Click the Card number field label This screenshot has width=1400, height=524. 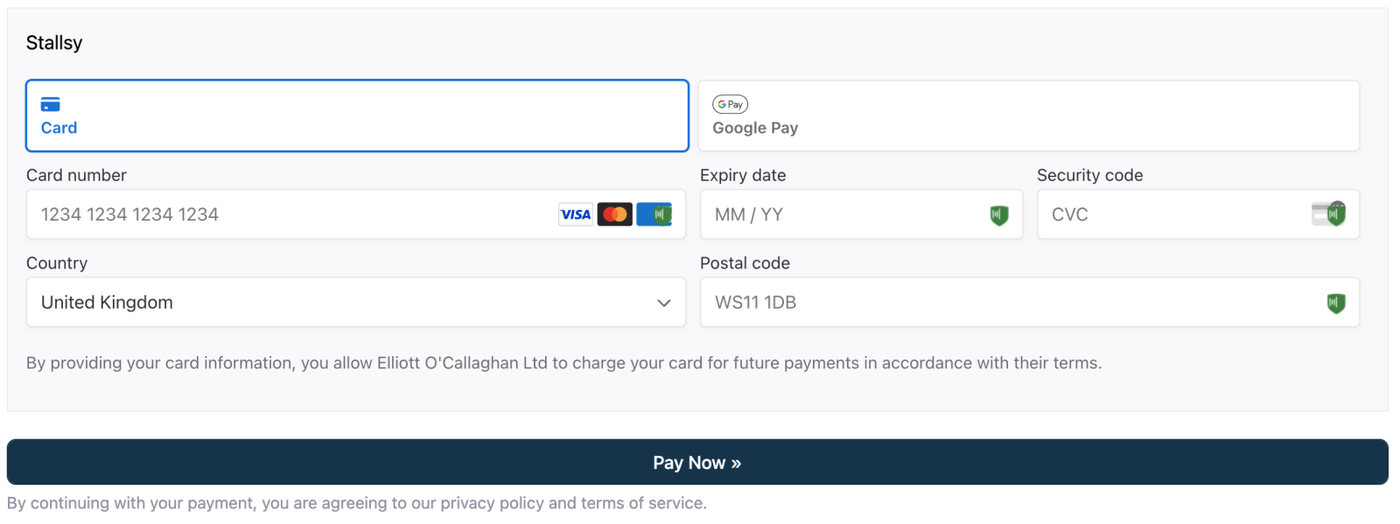coord(76,175)
